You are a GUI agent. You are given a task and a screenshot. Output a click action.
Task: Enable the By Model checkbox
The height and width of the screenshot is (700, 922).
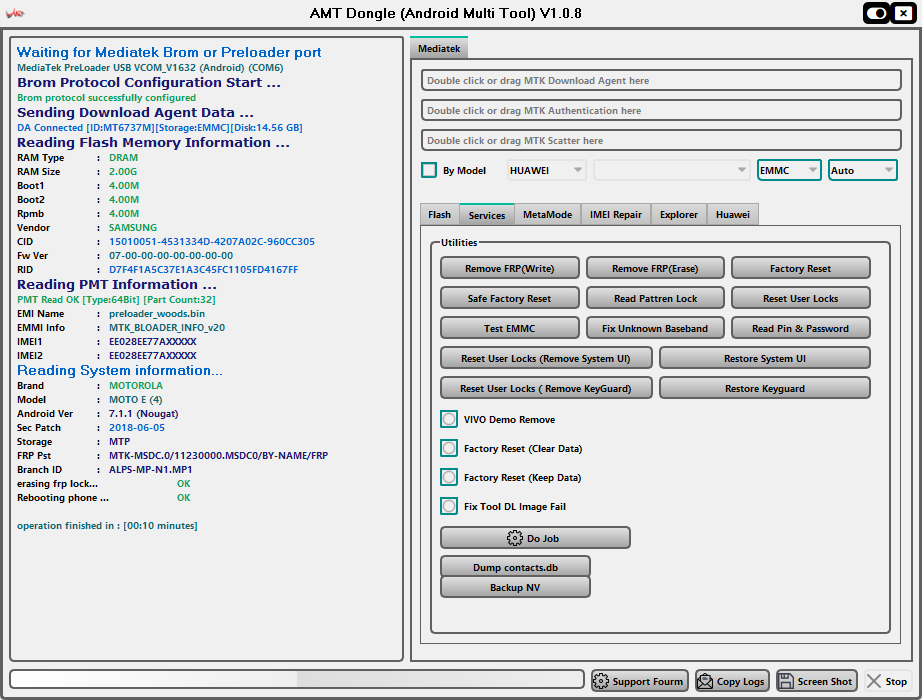click(x=429, y=170)
